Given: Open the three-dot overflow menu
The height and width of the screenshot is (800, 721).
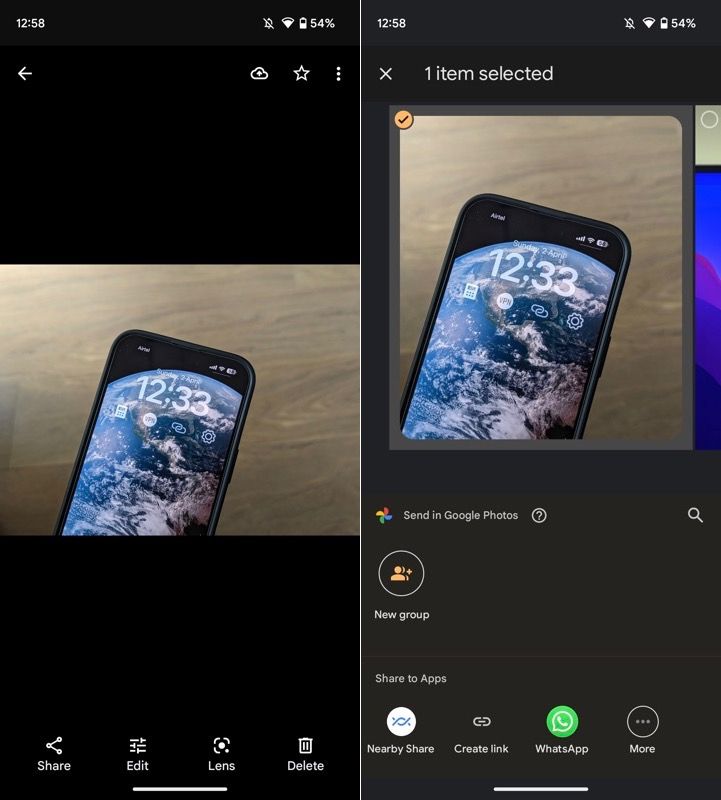Looking at the screenshot, I should [338, 74].
